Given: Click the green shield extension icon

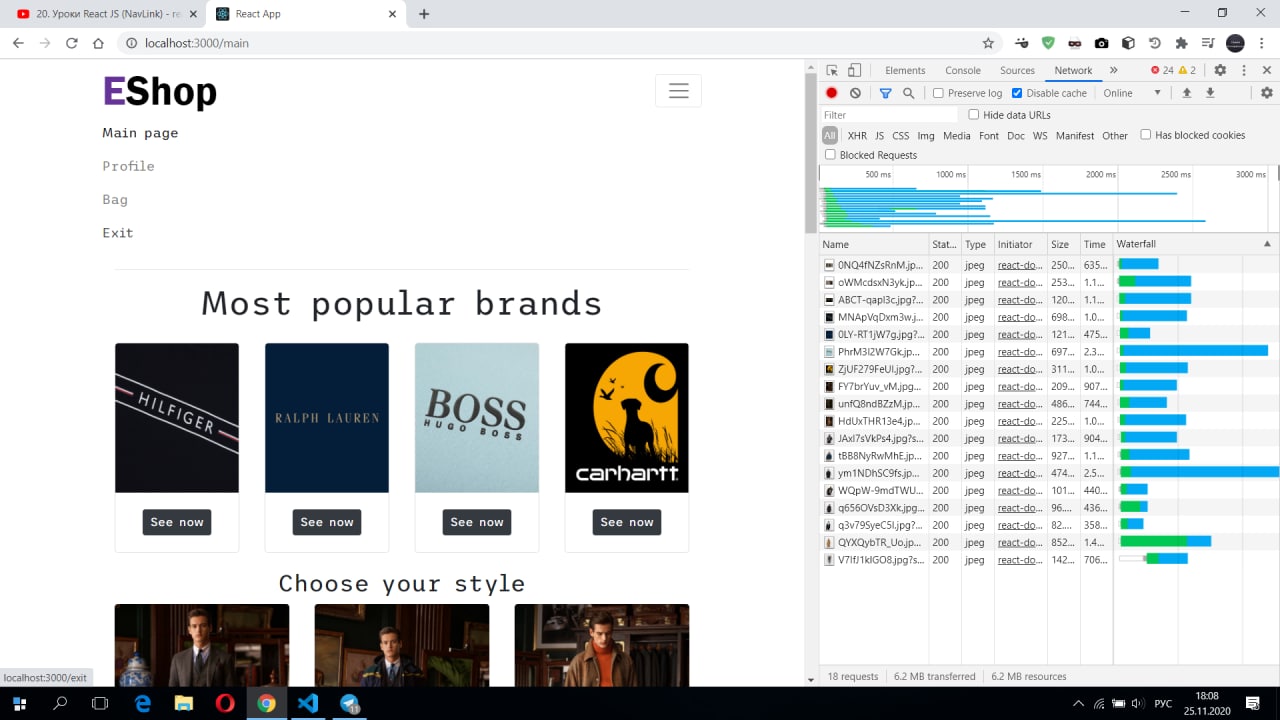Looking at the screenshot, I should [x=1048, y=43].
